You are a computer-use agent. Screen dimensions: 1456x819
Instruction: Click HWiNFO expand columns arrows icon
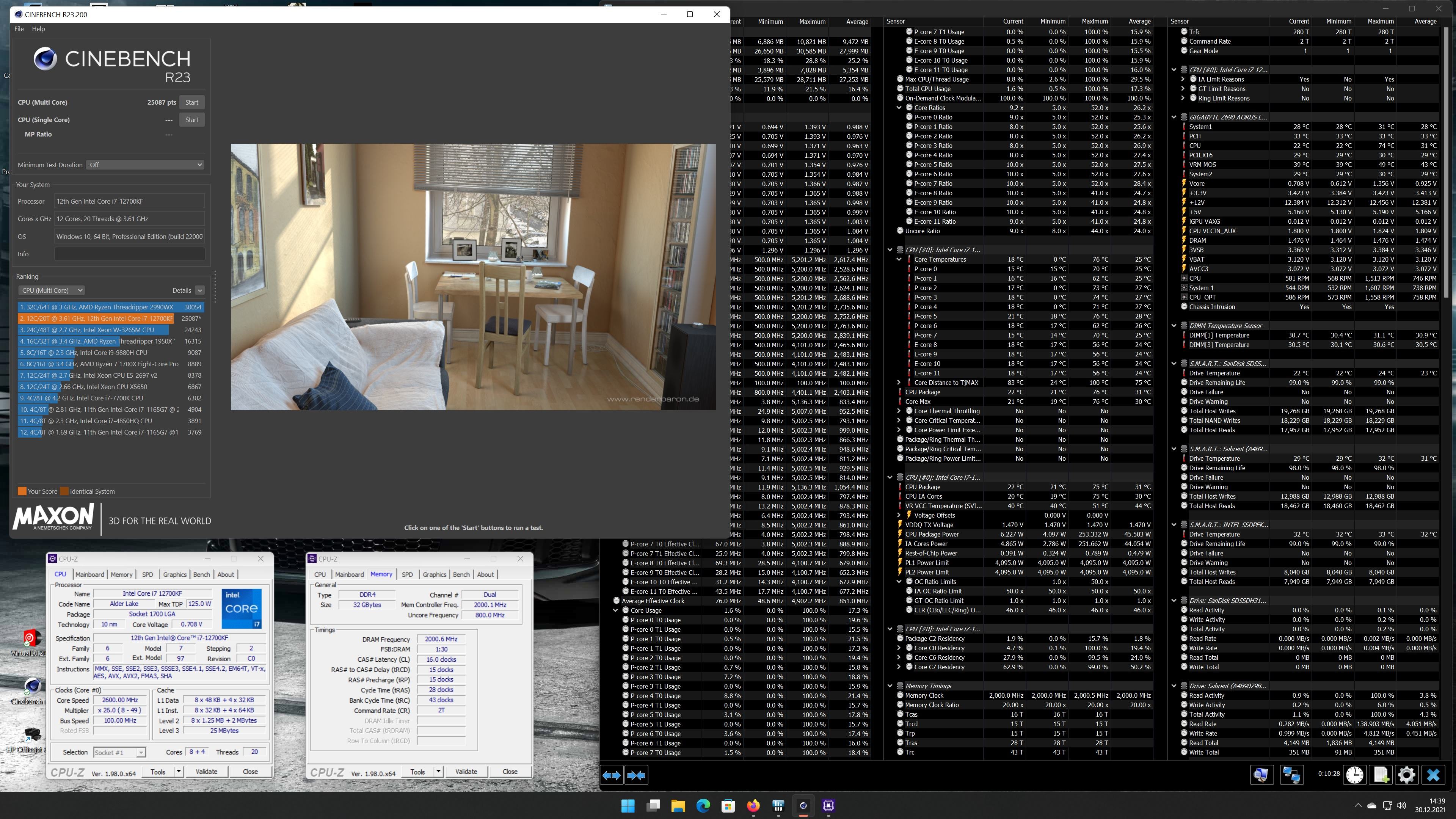[x=612, y=775]
